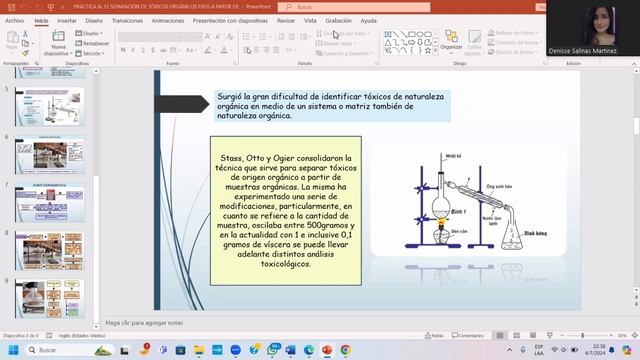Click the Nueva diapositiva button

[x=58, y=43]
